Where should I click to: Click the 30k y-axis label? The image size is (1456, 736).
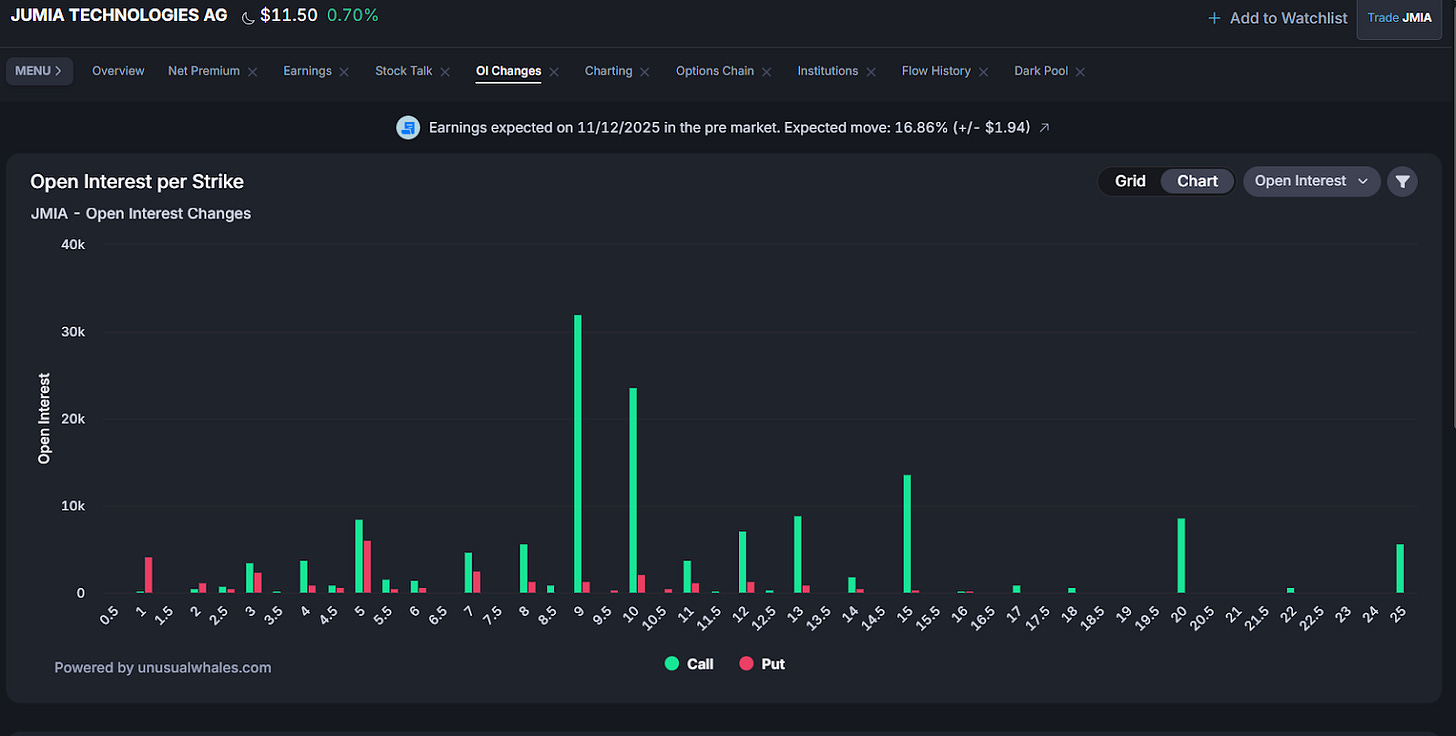coord(74,332)
